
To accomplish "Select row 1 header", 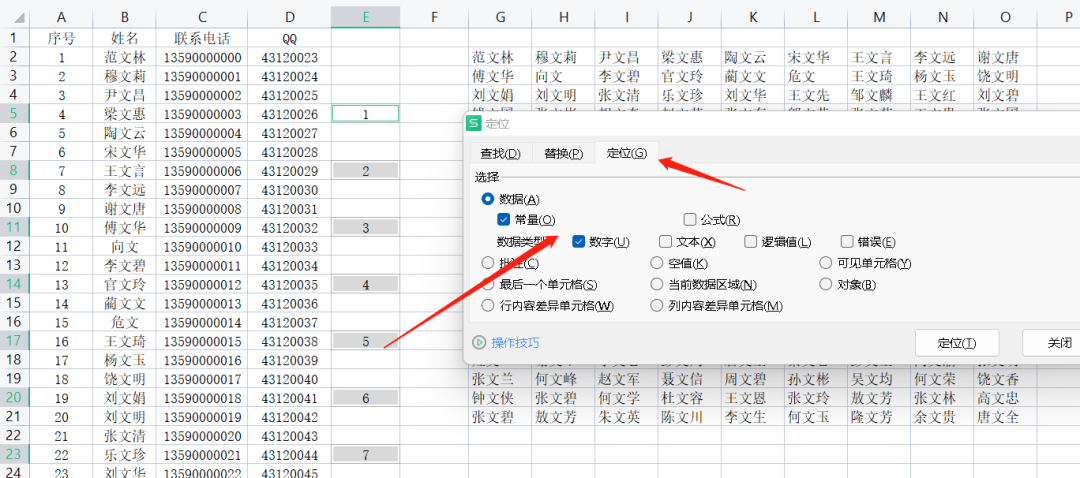I will tap(15, 37).
